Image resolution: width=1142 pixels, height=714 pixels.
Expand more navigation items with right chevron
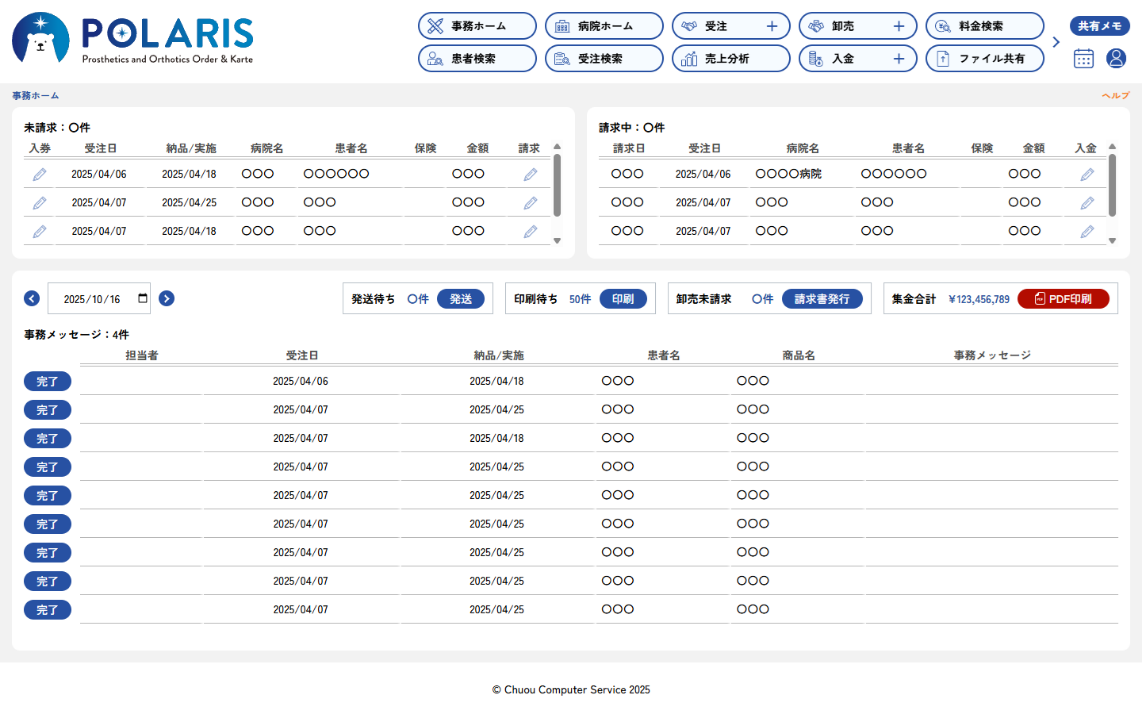pyautogui.click(x=1056, y=42)
